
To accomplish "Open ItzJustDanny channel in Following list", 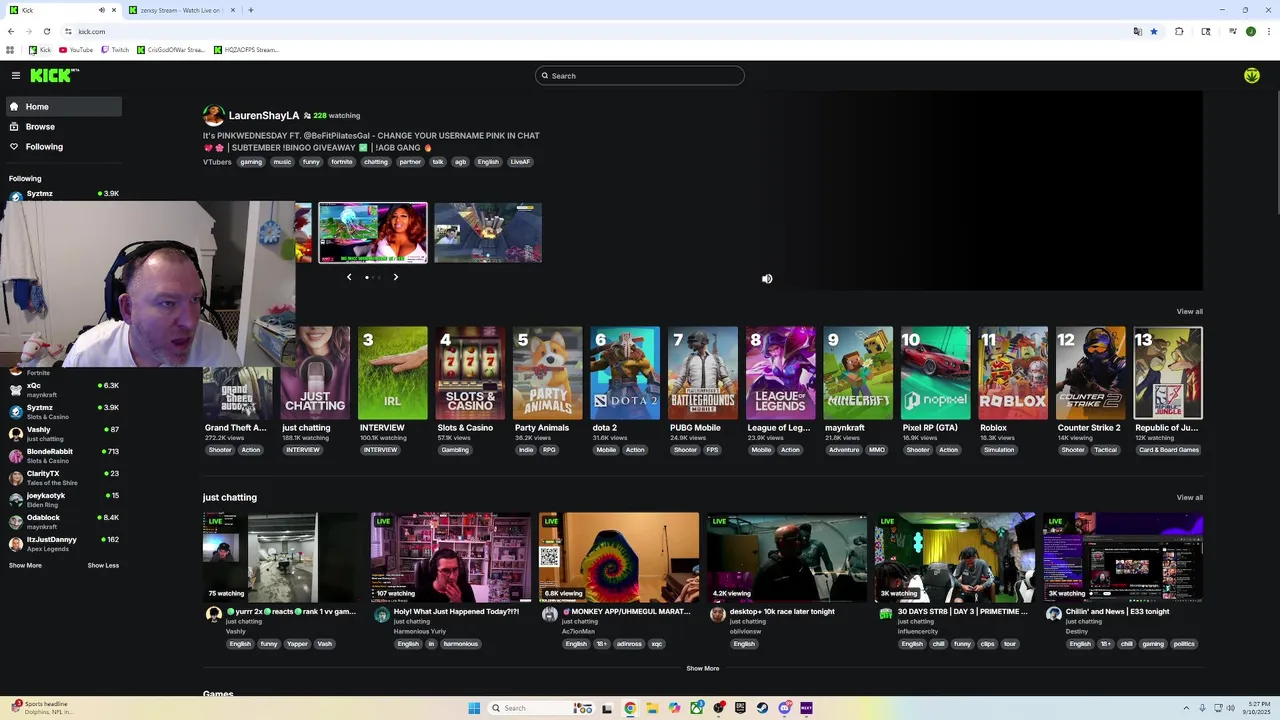I will pyautogui.click(x=62, y=544).
